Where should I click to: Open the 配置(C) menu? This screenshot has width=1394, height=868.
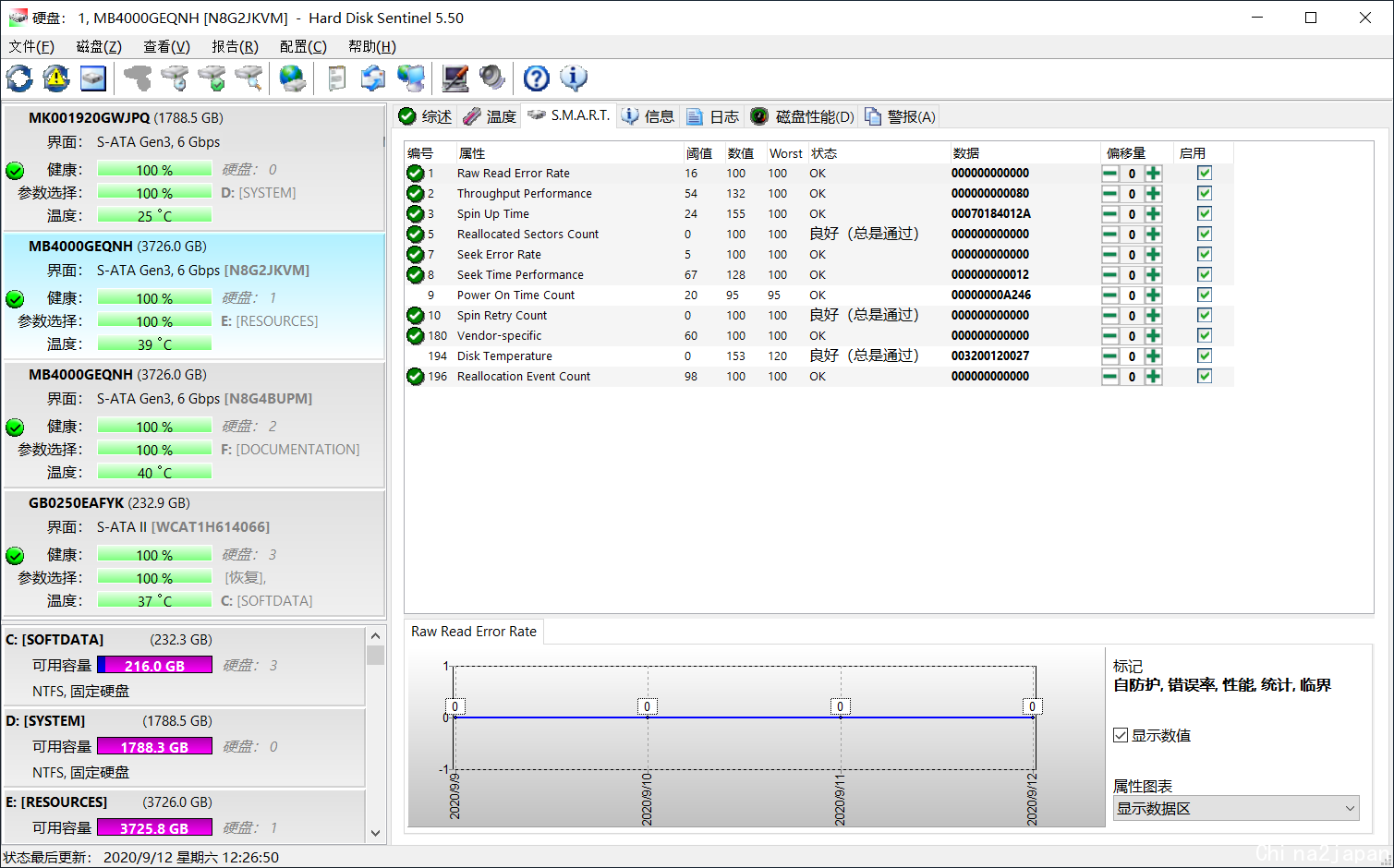303,46
